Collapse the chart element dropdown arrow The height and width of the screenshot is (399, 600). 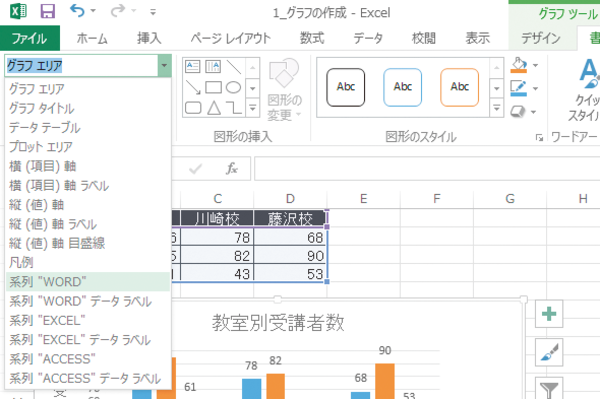point(164,65)
